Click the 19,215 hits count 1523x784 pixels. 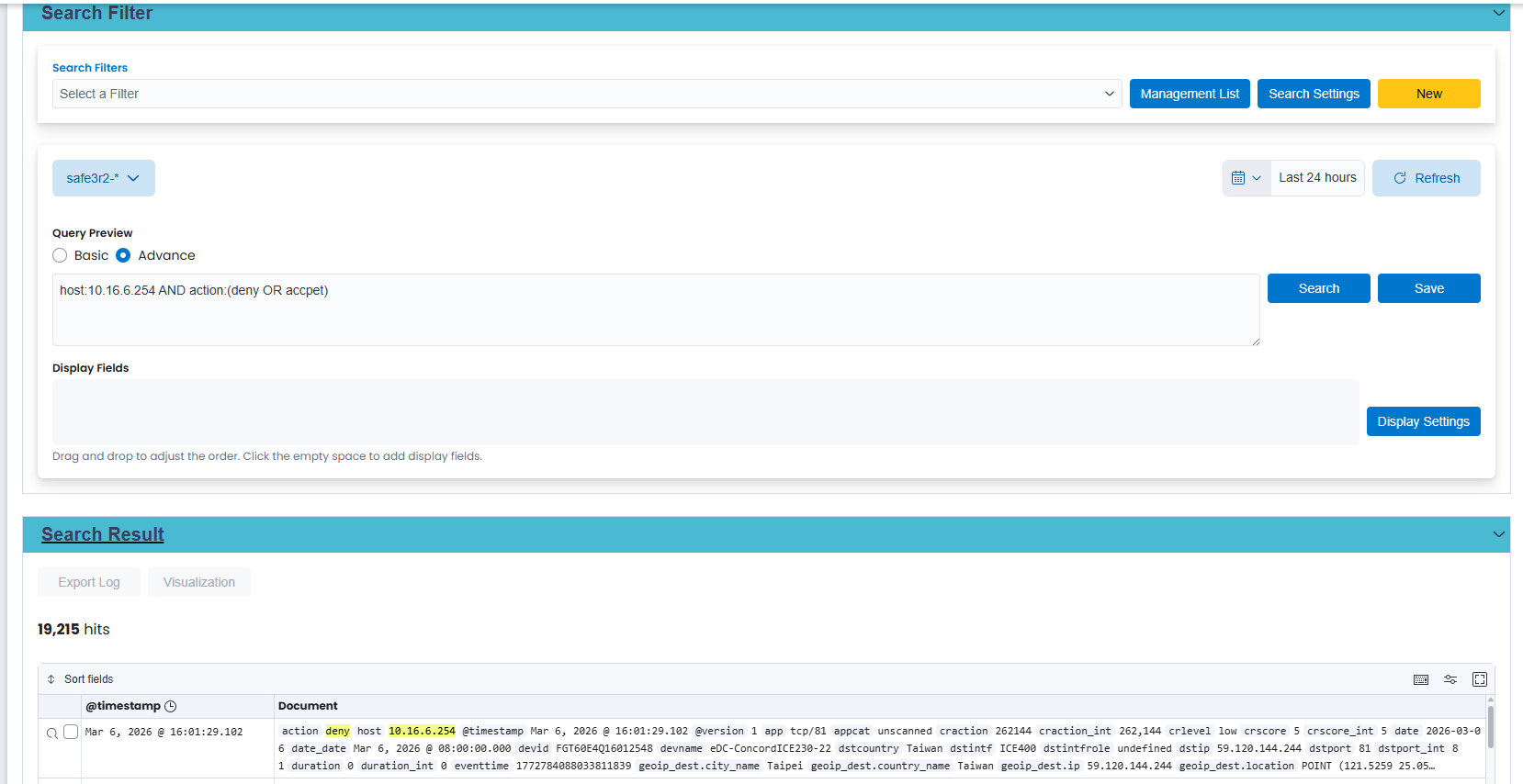pyautogui.click(x=73, y=630)
